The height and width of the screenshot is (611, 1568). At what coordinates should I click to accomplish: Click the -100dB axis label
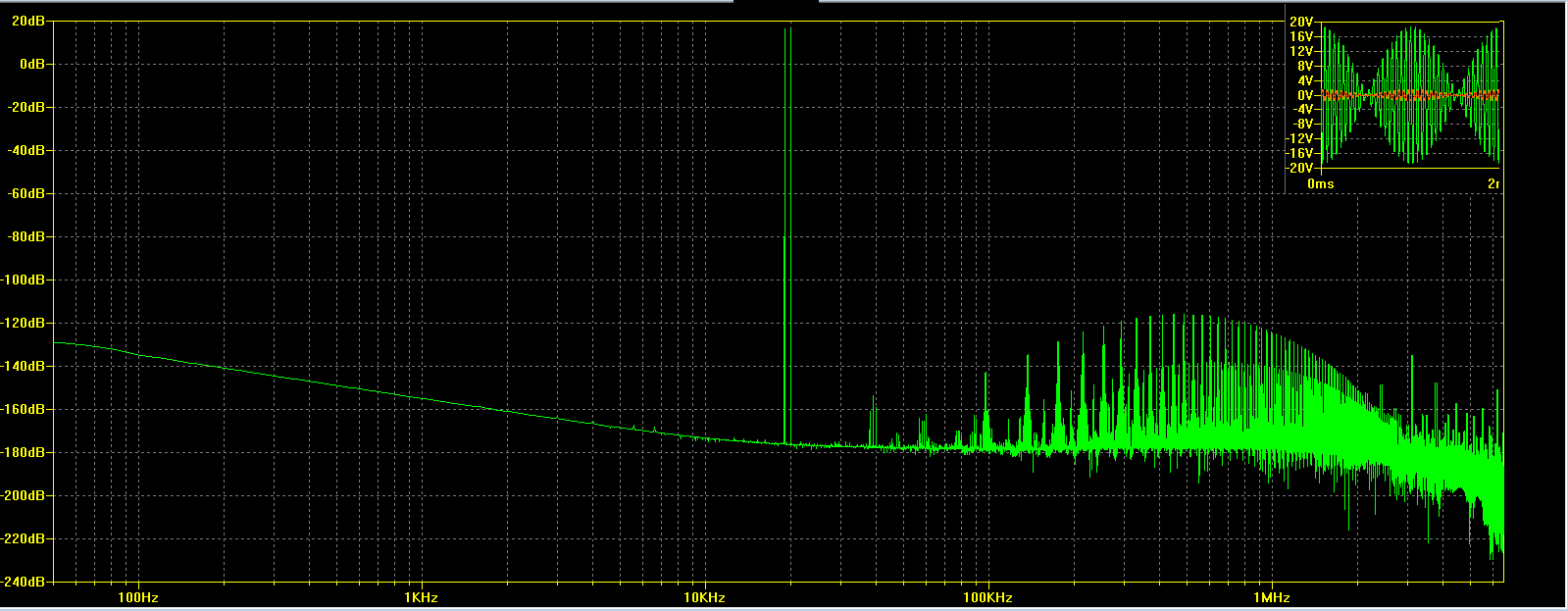tap(24, 280)
